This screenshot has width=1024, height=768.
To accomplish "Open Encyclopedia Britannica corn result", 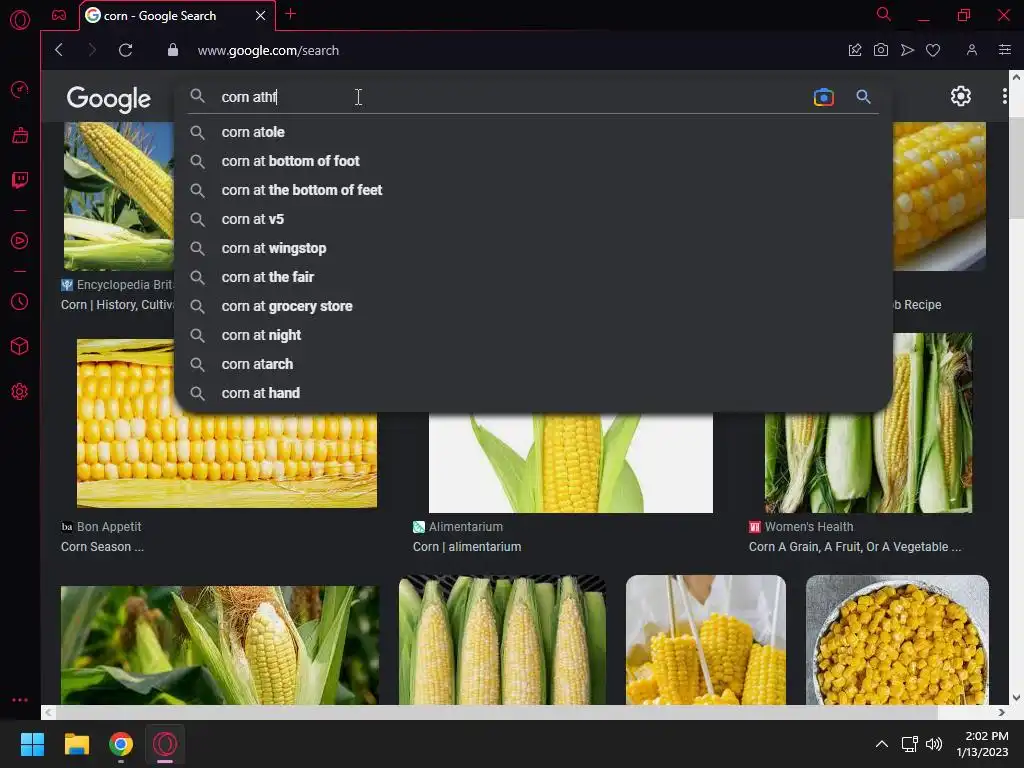I will coord(118,304).
